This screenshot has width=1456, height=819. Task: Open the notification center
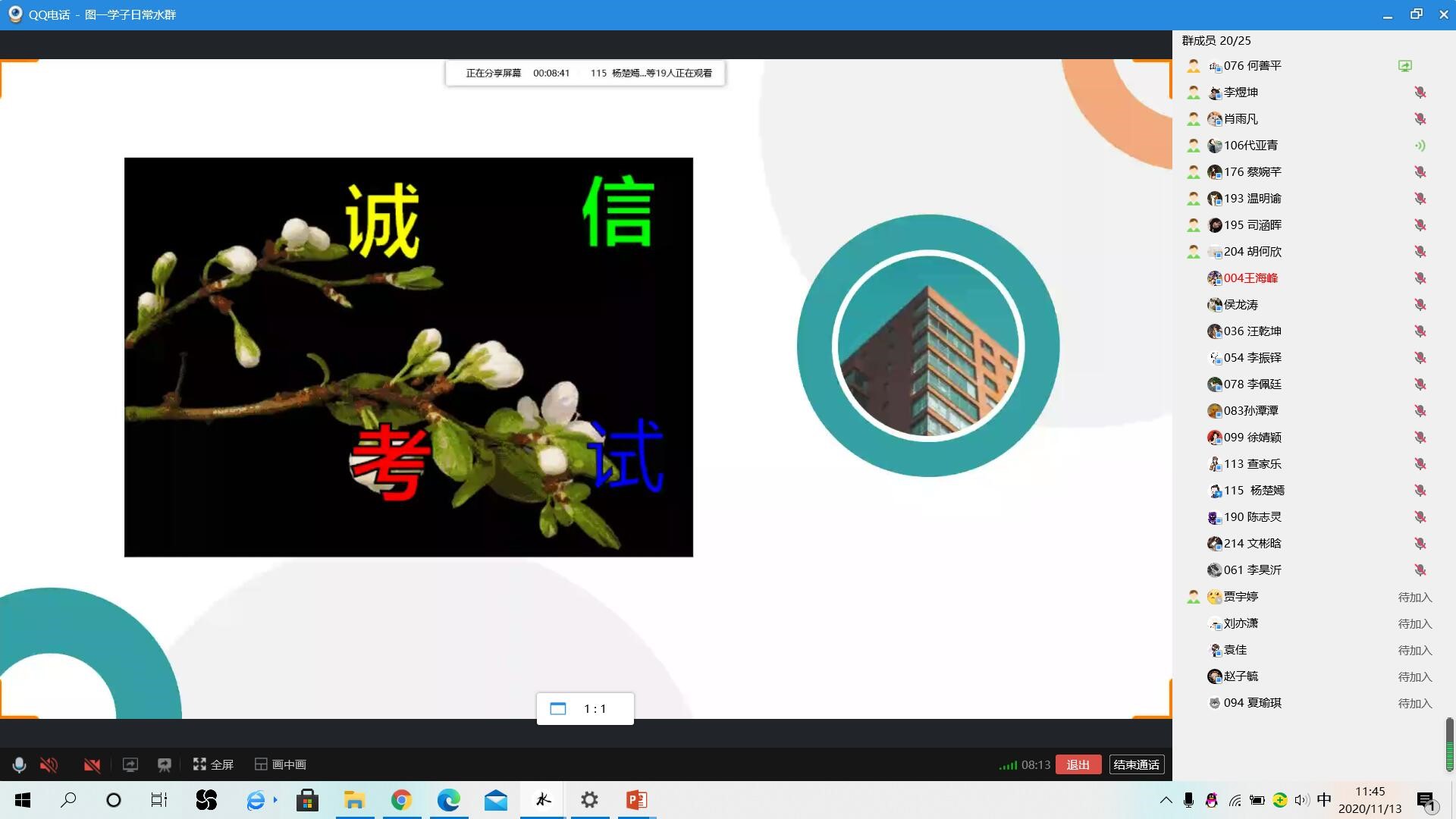(1426, 801)
